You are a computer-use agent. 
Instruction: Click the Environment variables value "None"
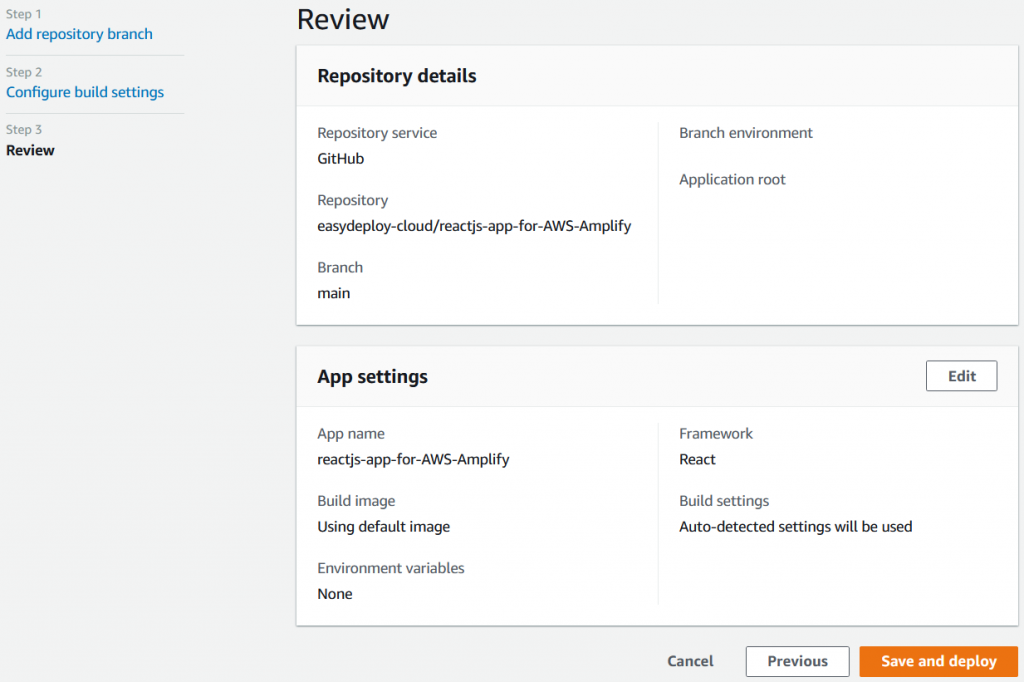tap(335, 593)
